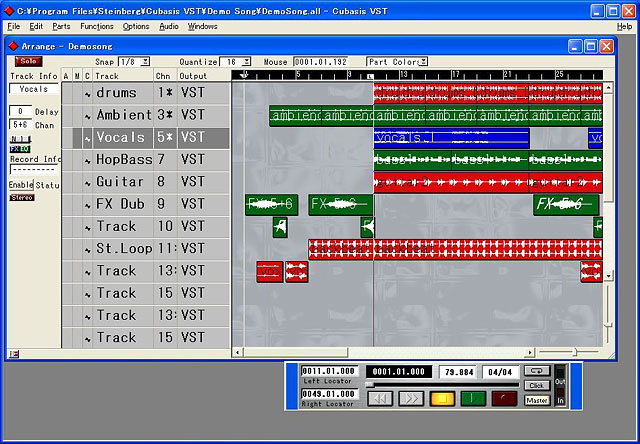Click the yellow Stop transport button
The height and width of the screenshot is (444, 640).
pos(442,398)
